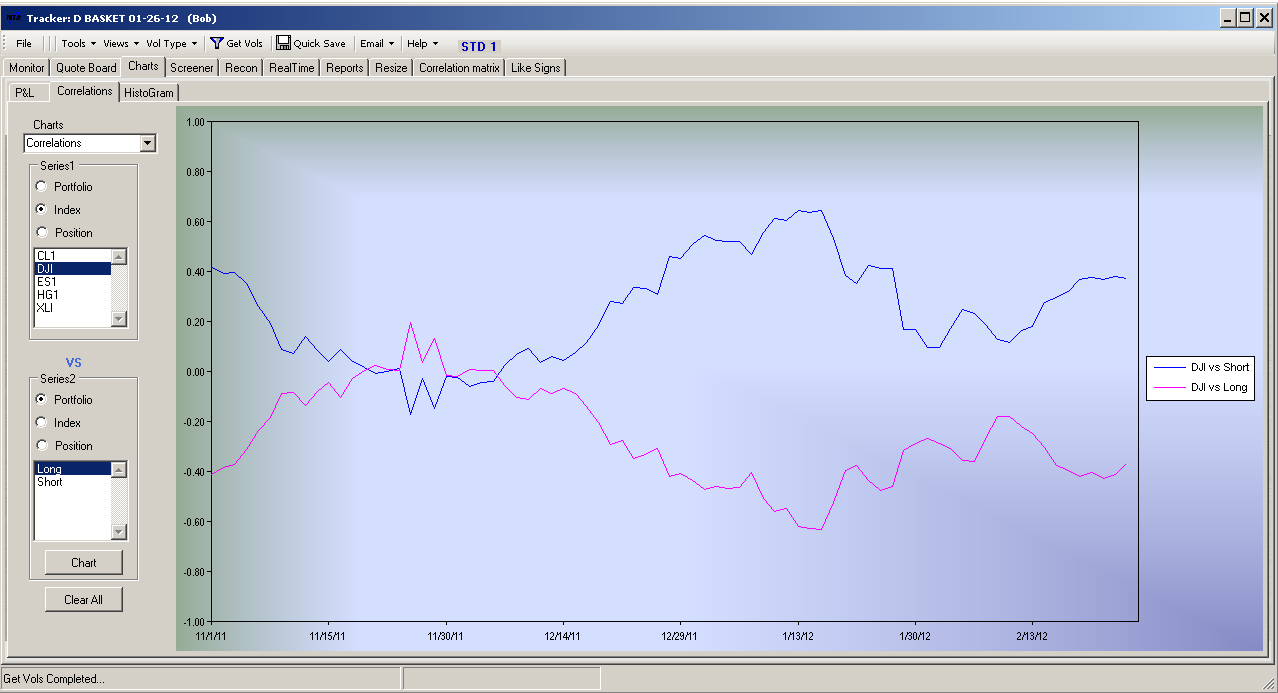Click the Quick Save toolbar label
Image resolution: width=1278 pixels, height=693 pixels.
320,44
